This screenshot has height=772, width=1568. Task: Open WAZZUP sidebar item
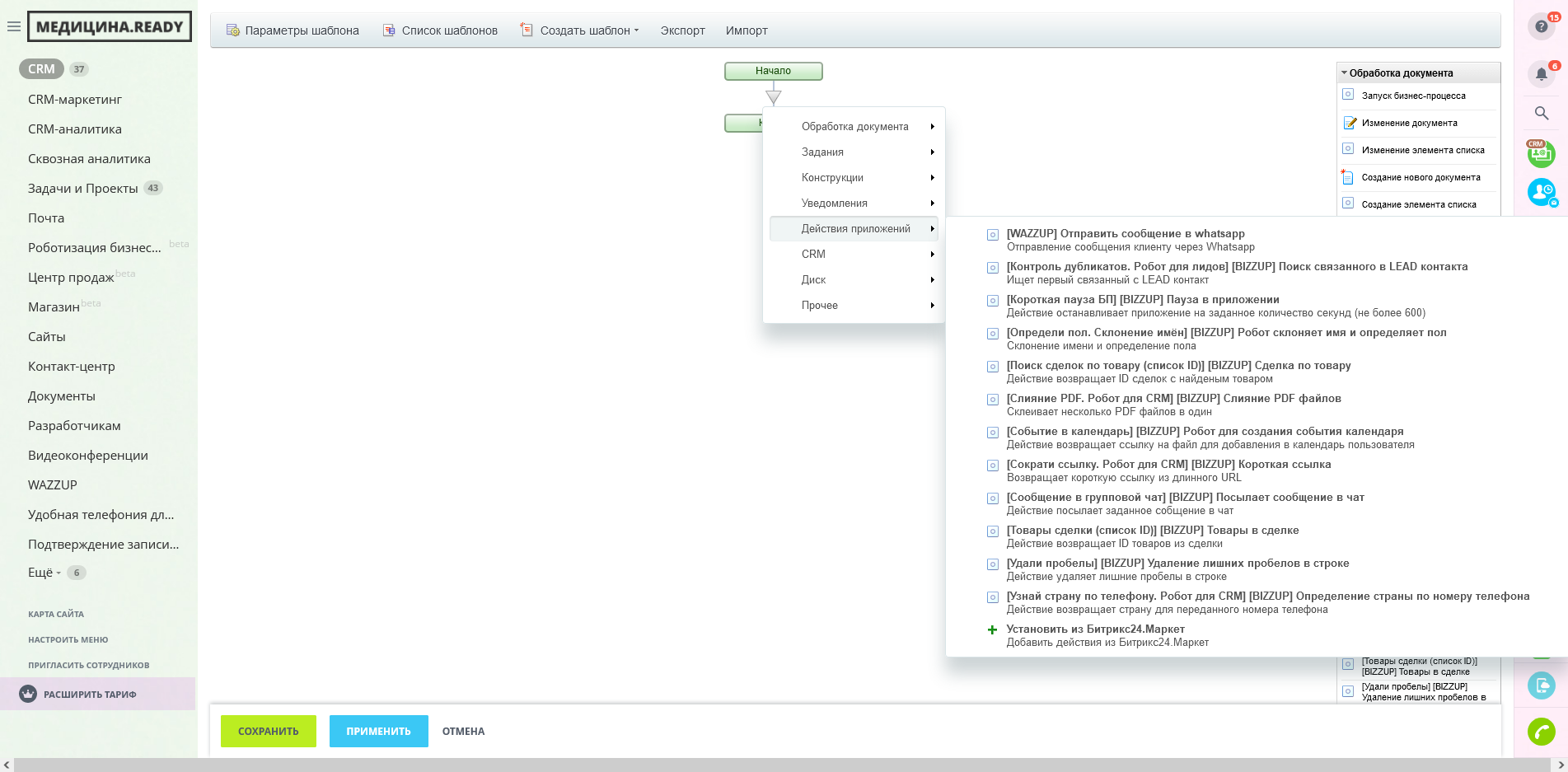coord(53,484)
